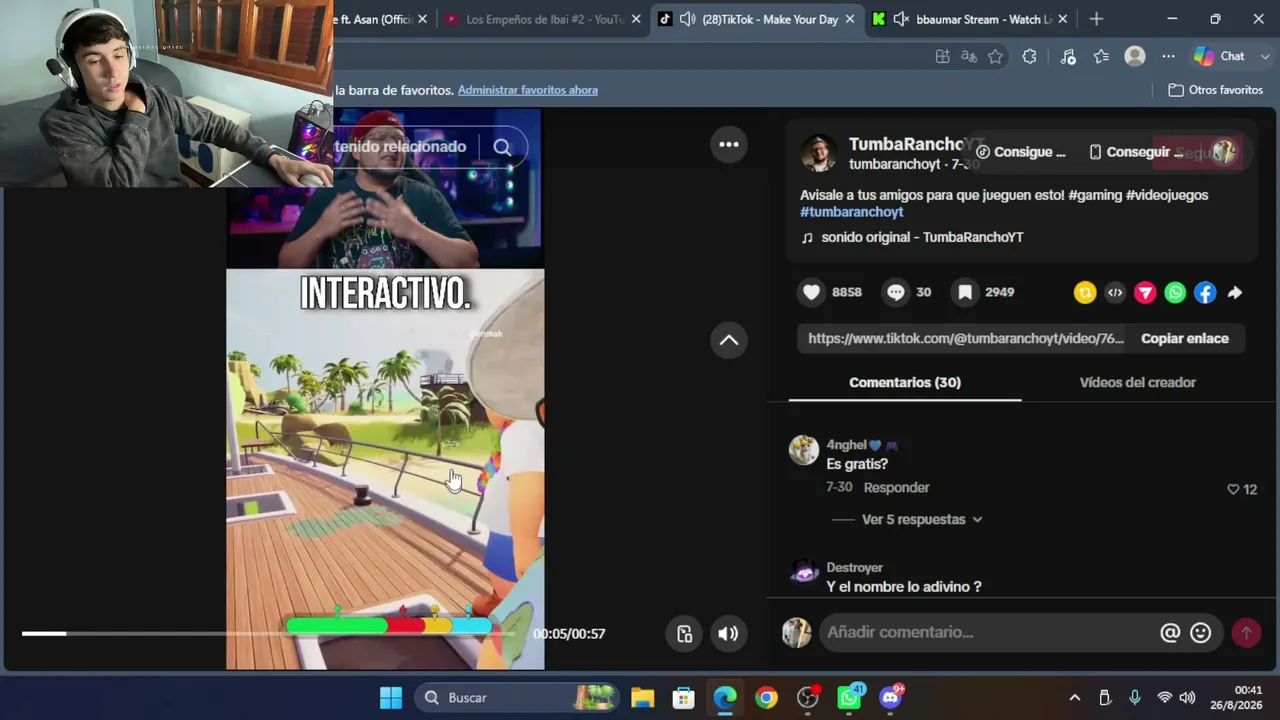This screenshot has height=720, width=1280.
Task: Open the browser profile avatar
Action: click(x=1134, y=57)
